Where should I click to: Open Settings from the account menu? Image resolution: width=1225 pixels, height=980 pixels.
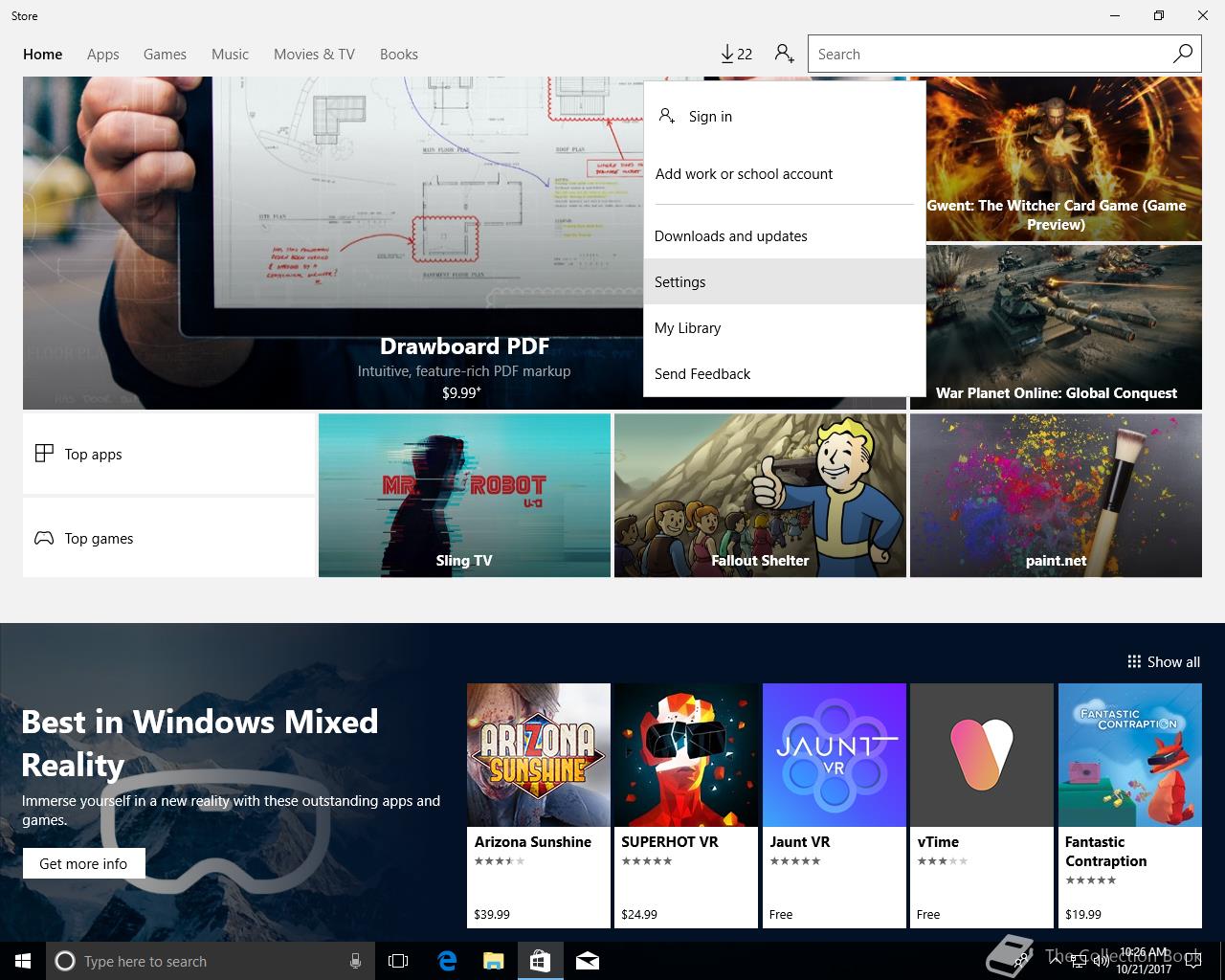(x=785, y=281)
